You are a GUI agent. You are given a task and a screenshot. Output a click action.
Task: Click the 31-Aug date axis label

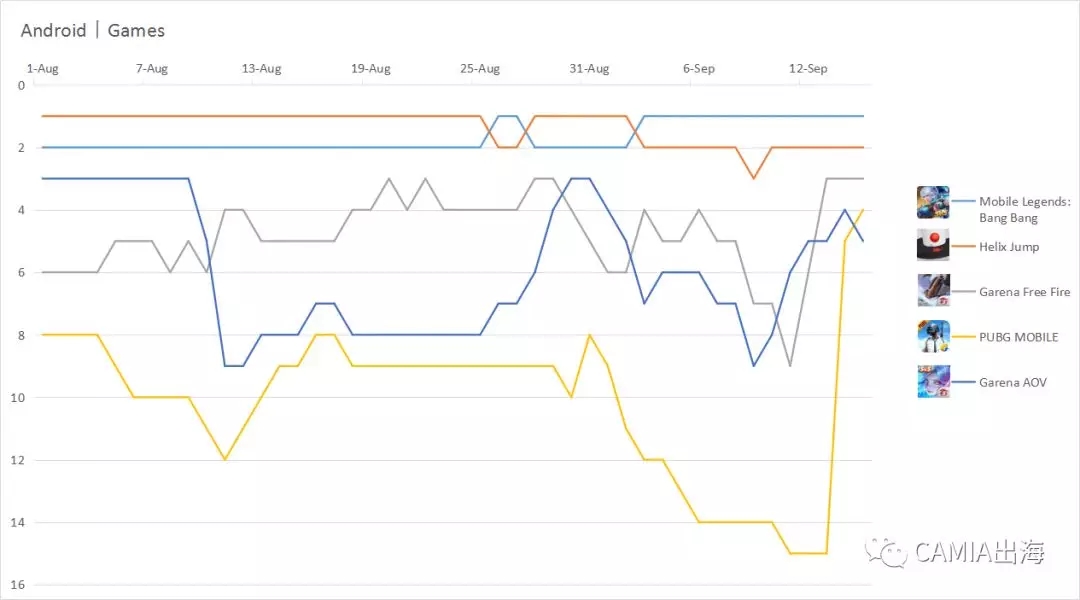click(589, 69)
